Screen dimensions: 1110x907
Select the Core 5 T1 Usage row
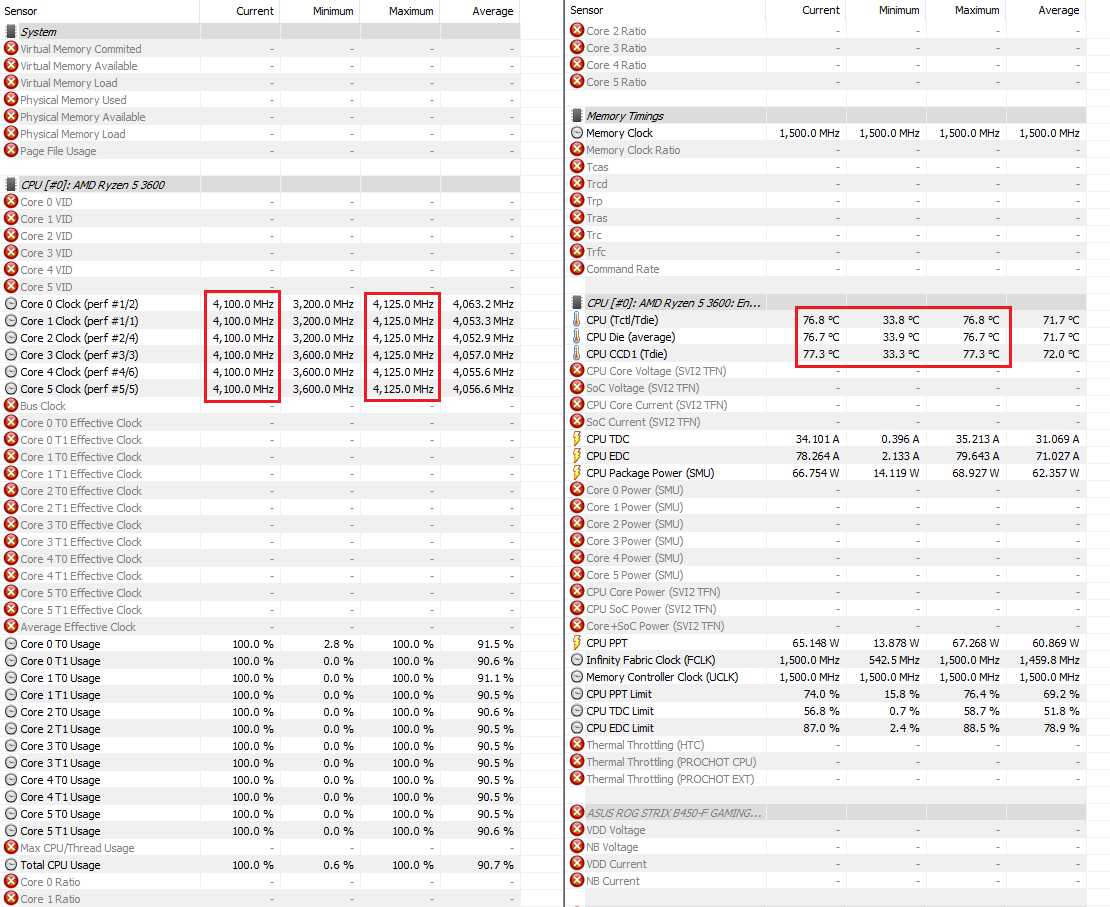click(60, 831)
